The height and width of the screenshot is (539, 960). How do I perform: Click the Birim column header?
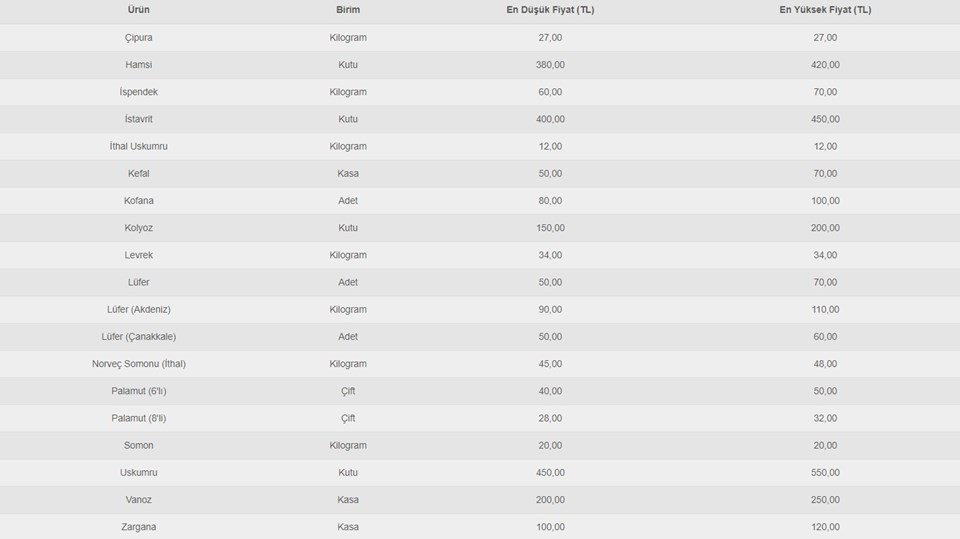pos(348,10)
